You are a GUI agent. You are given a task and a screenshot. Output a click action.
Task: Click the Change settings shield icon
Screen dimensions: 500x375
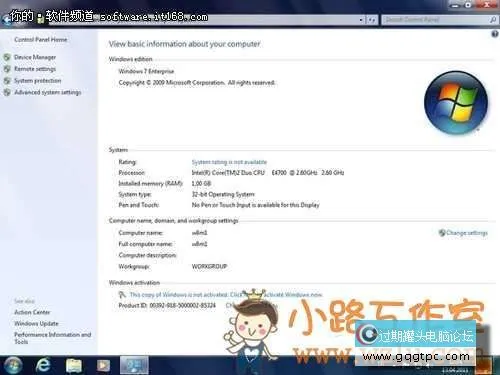coord(442,233)
